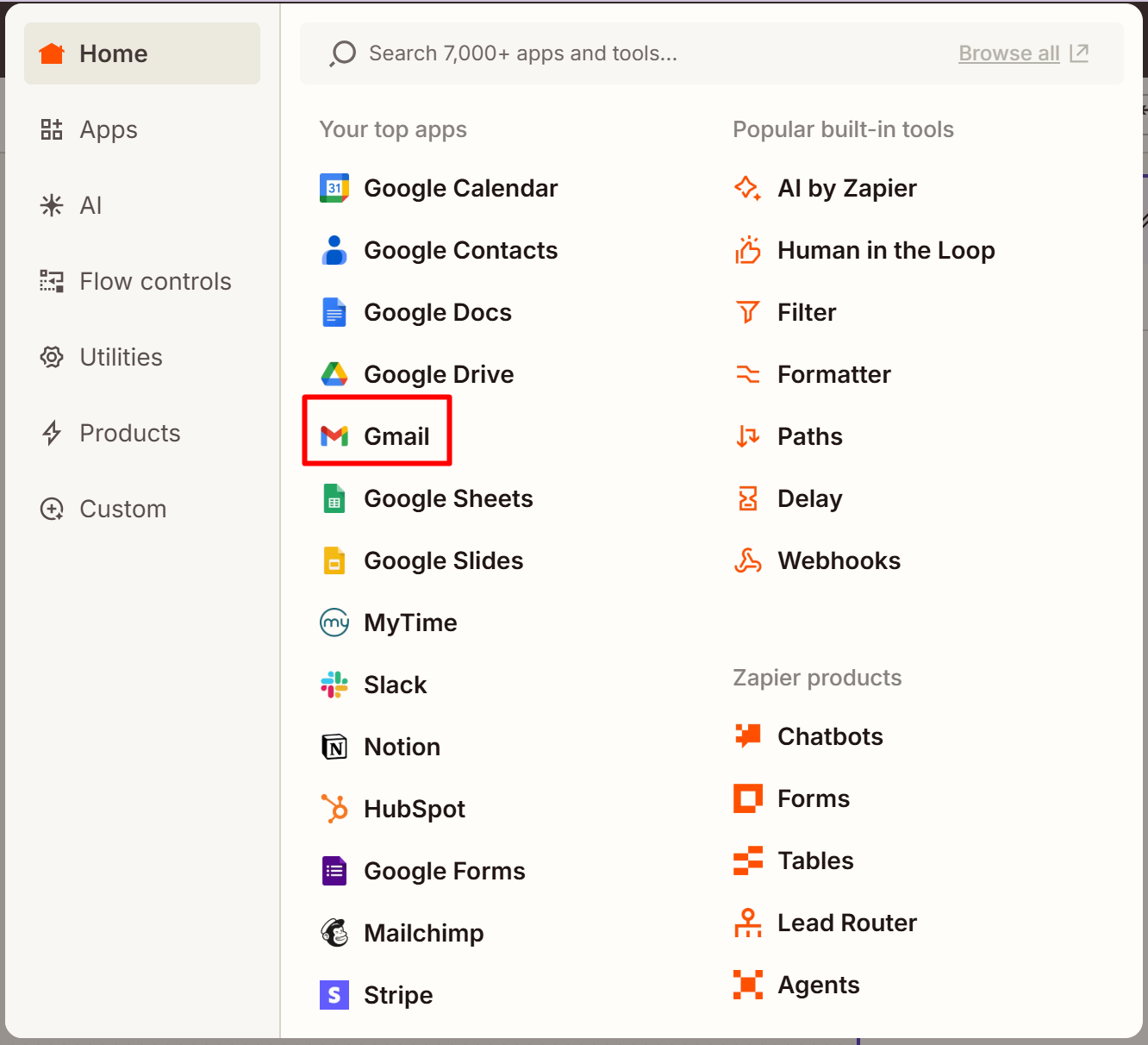Open the Home sidebar tab
1148x1045 pixels.
[x=142, y=53]
